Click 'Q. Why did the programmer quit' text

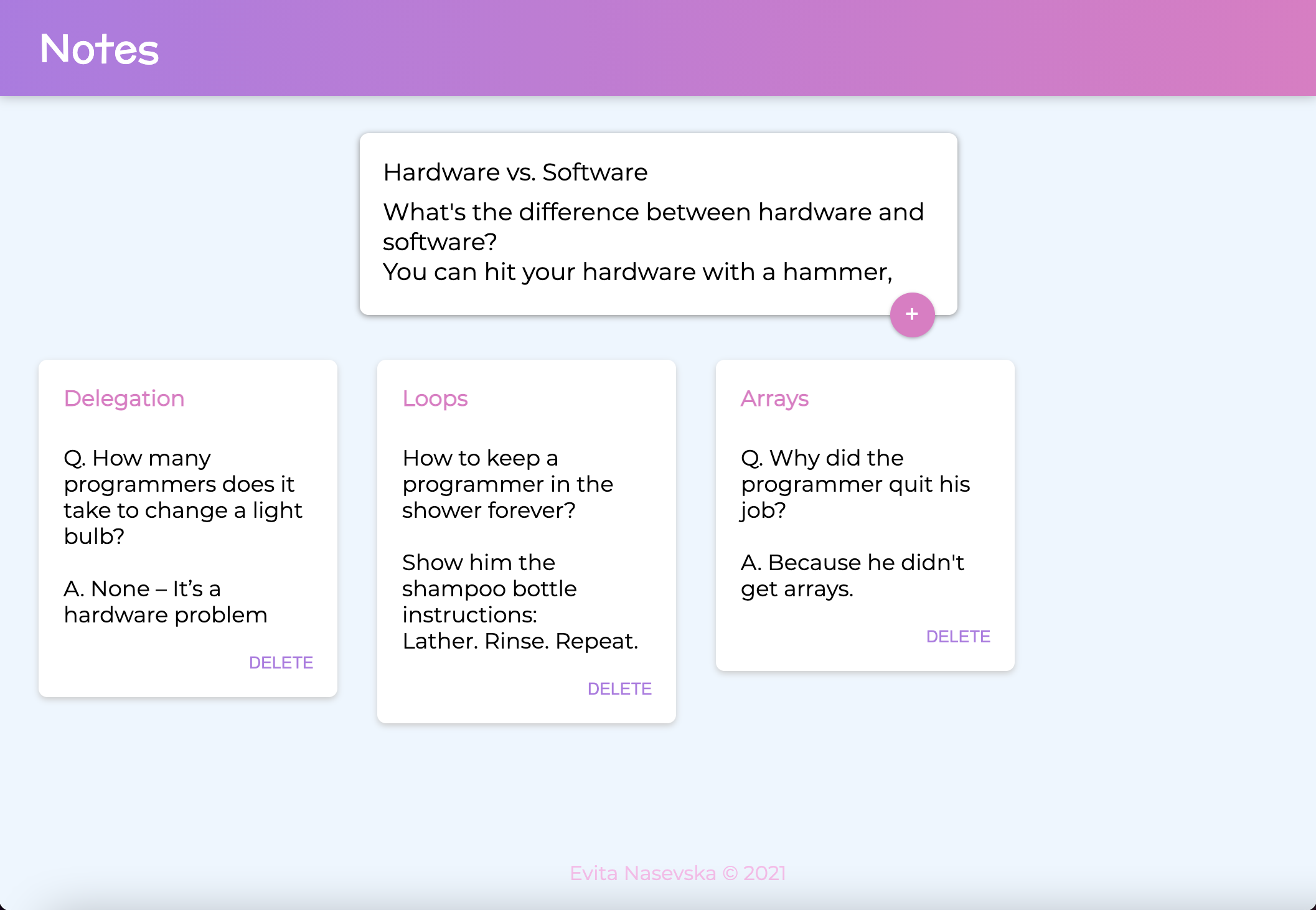(855, 484)
